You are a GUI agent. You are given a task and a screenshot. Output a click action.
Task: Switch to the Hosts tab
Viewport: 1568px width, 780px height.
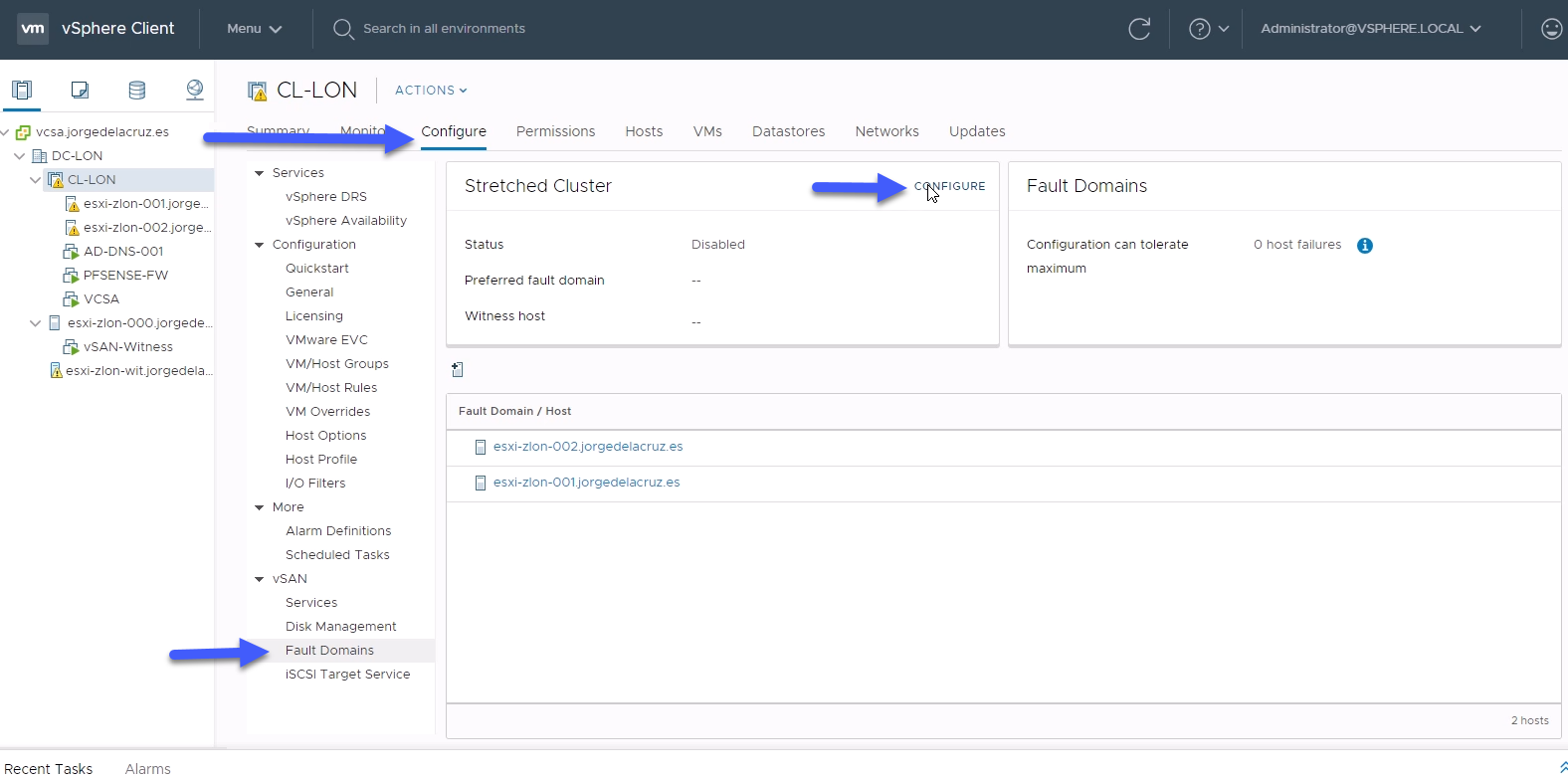pyautogui.click(x=644, y=131)
